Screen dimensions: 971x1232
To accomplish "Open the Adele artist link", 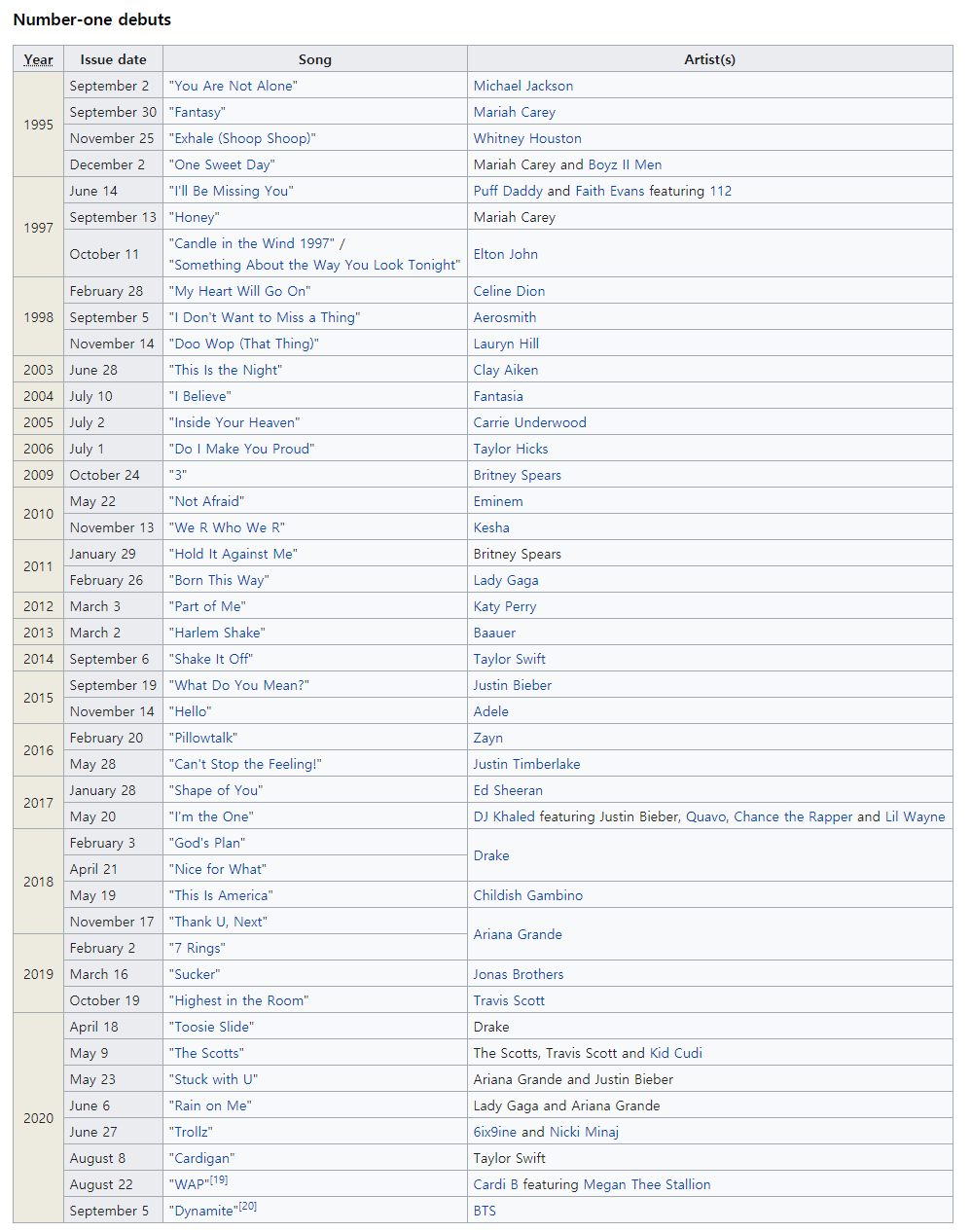I will 491,711.
